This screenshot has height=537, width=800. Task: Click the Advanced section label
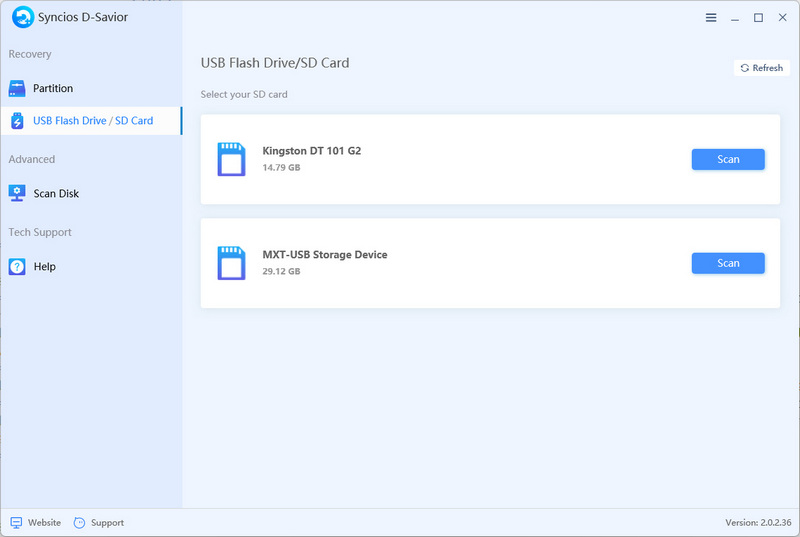pos(32,159)
